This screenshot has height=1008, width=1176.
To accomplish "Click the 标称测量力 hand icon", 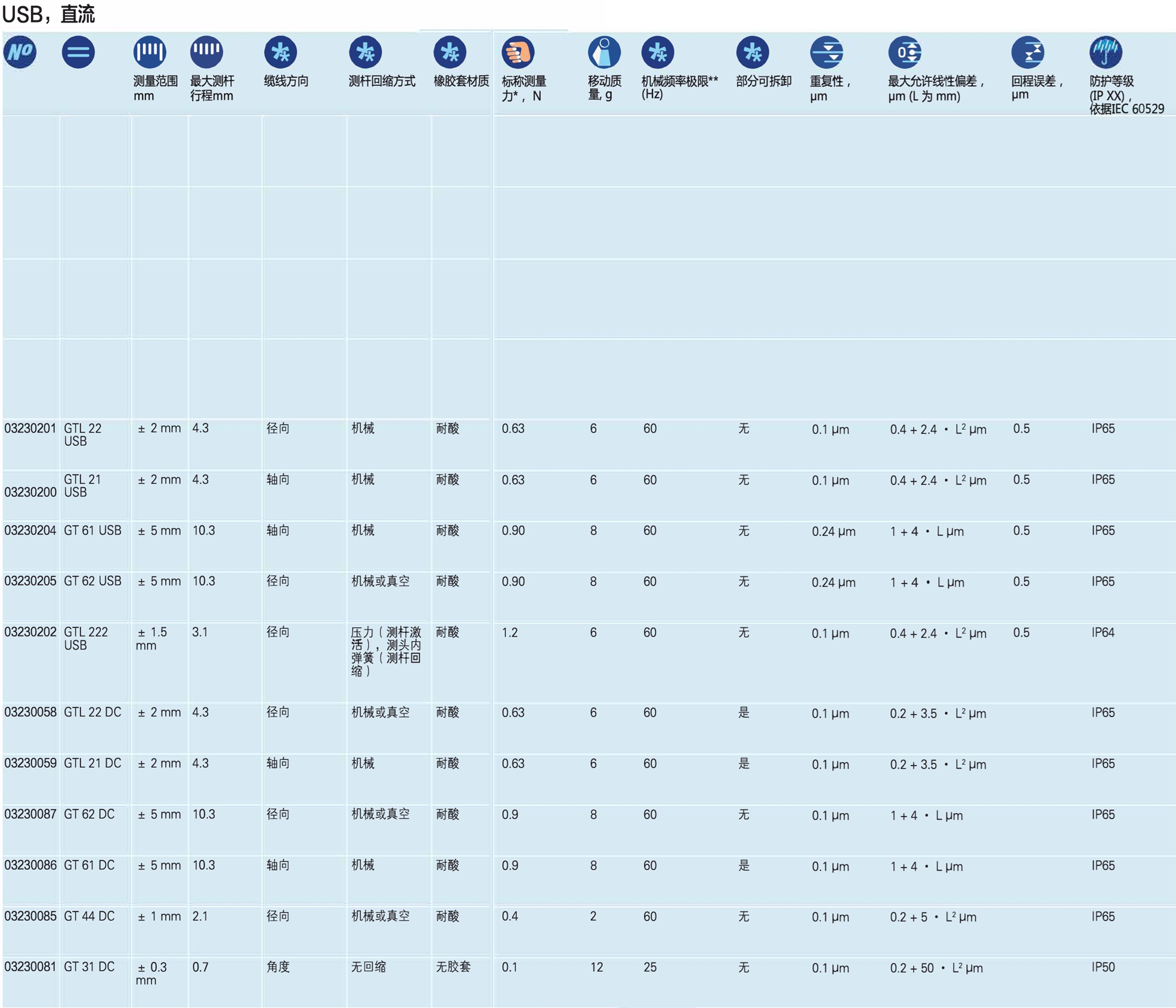I will tap(517, 52).
